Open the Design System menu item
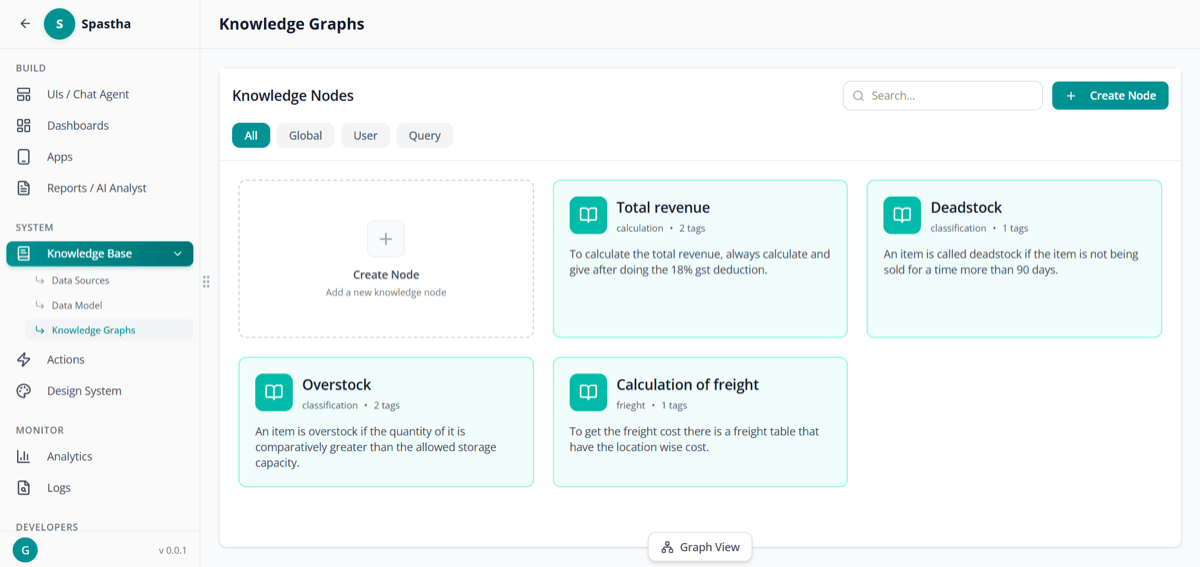 click(100, 391)
